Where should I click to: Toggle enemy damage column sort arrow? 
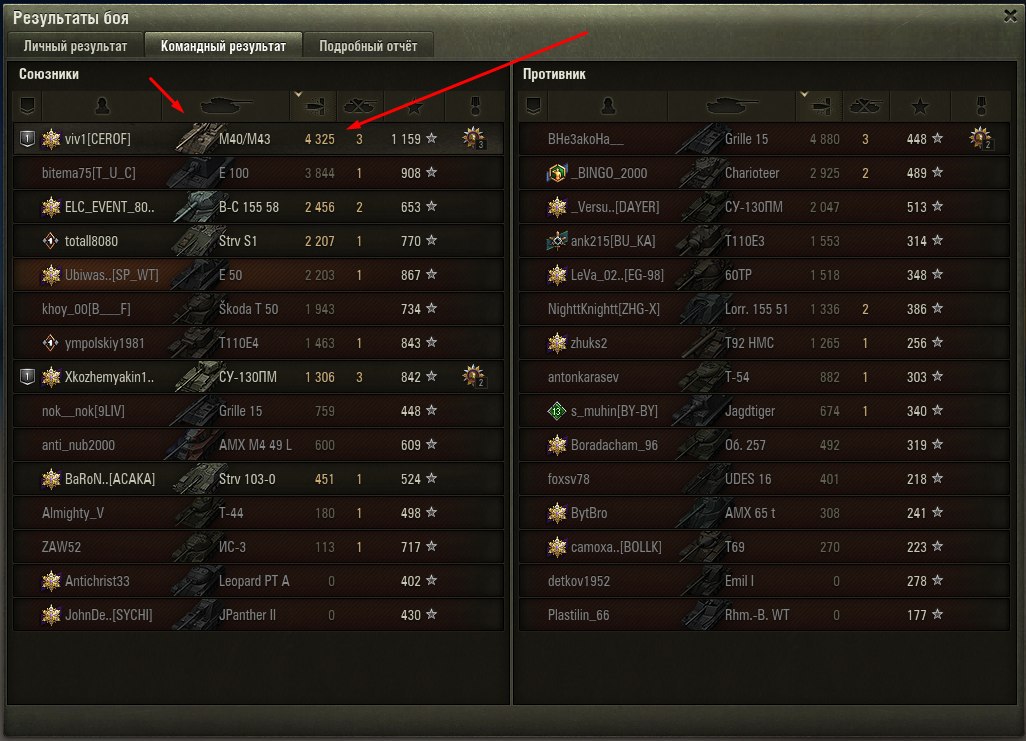pos(804,95)
